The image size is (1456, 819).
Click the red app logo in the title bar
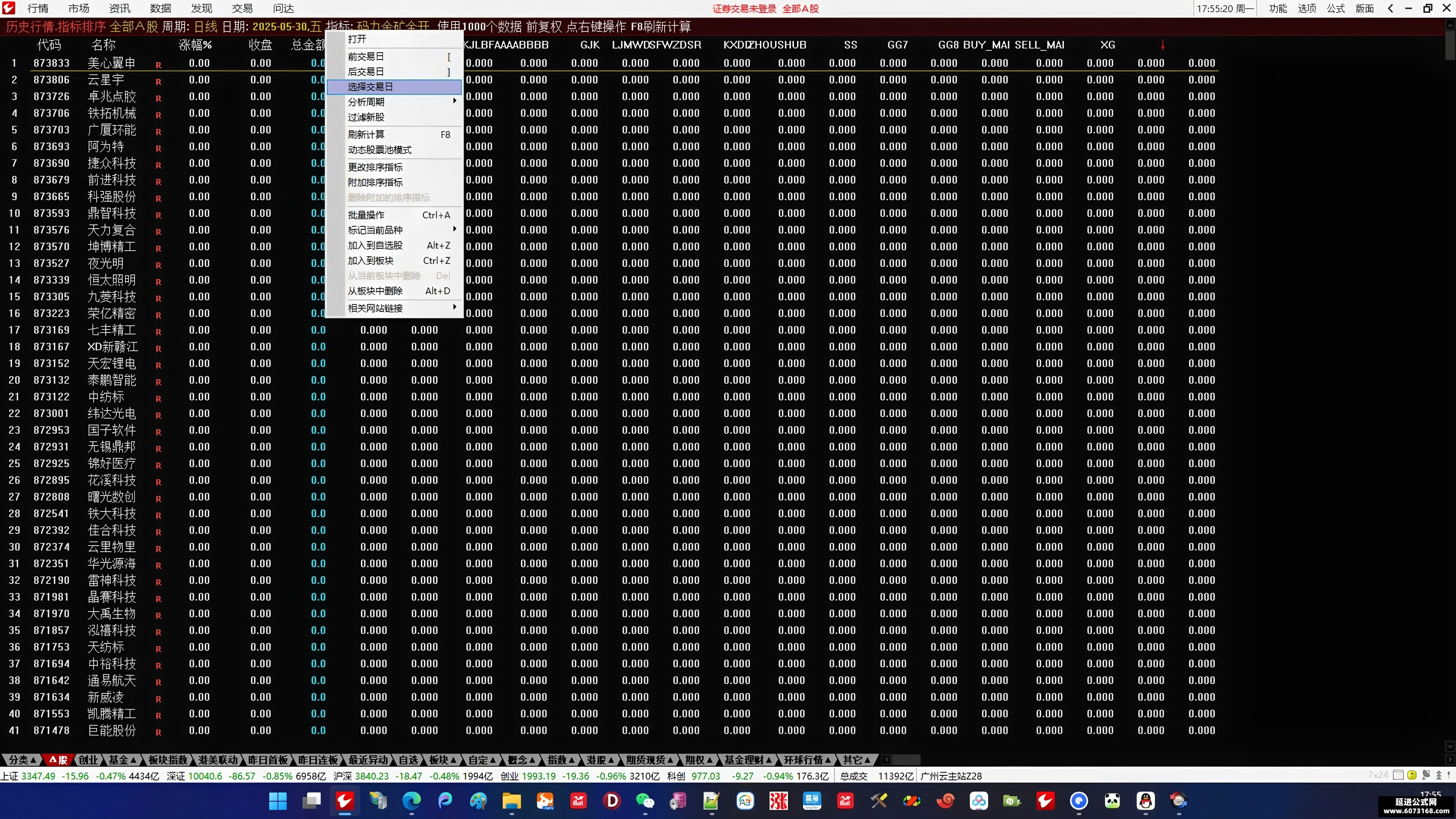(x=8, y=8)
